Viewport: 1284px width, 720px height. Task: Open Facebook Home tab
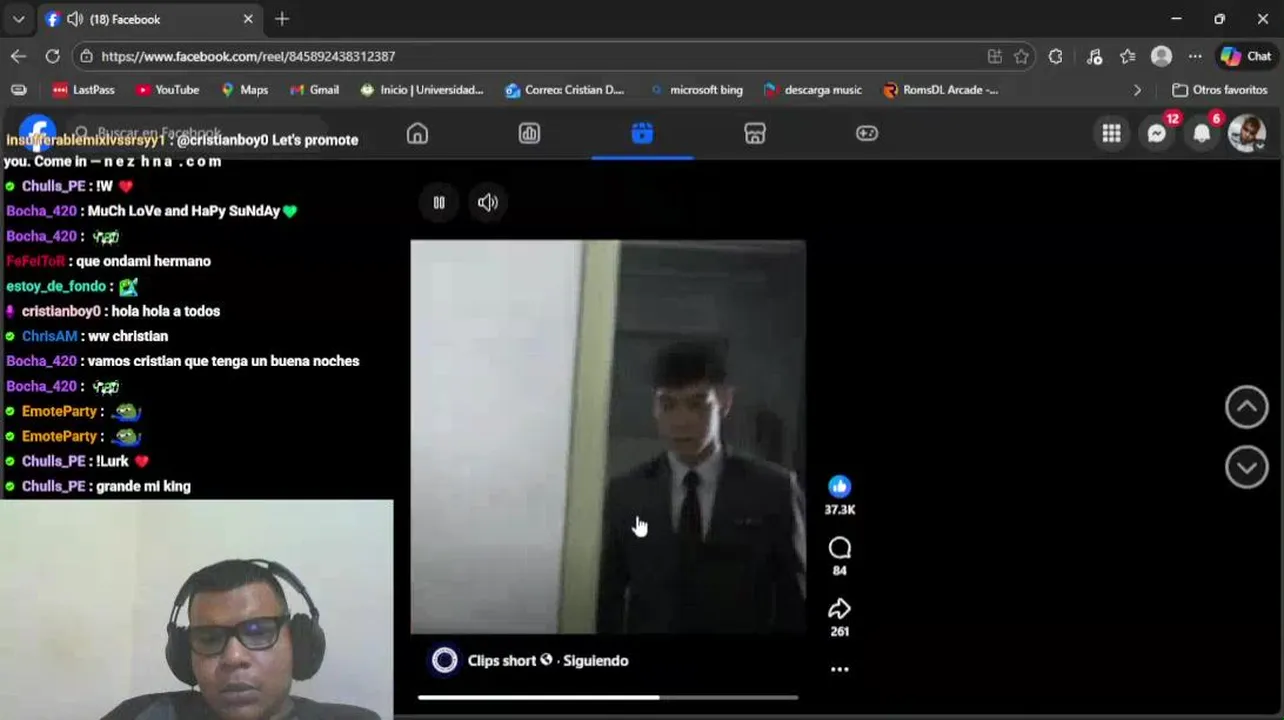(x=417, y=133)
